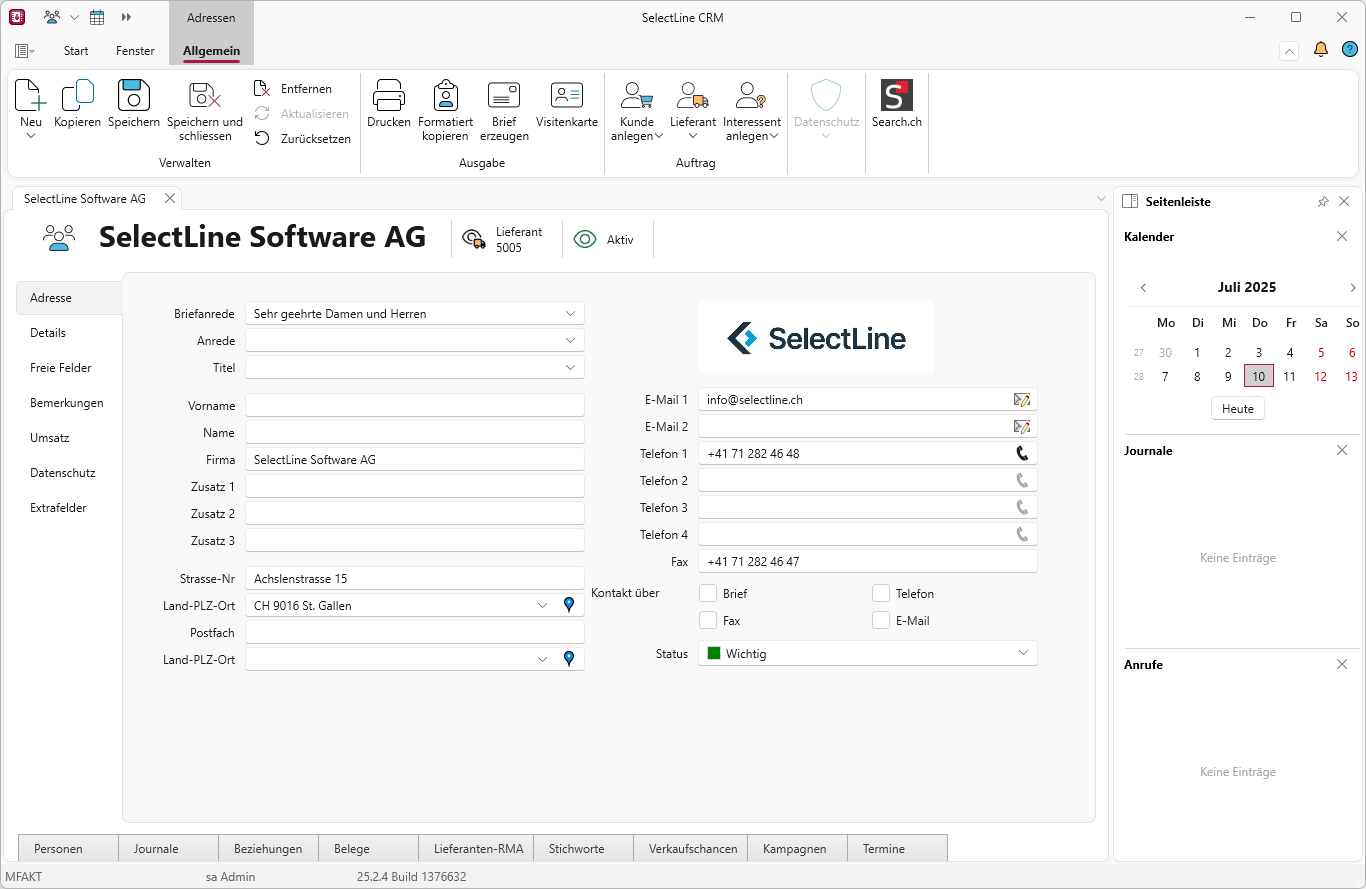
Task: Open the Briefanrede dropdown
Action: tap(570, 313)
